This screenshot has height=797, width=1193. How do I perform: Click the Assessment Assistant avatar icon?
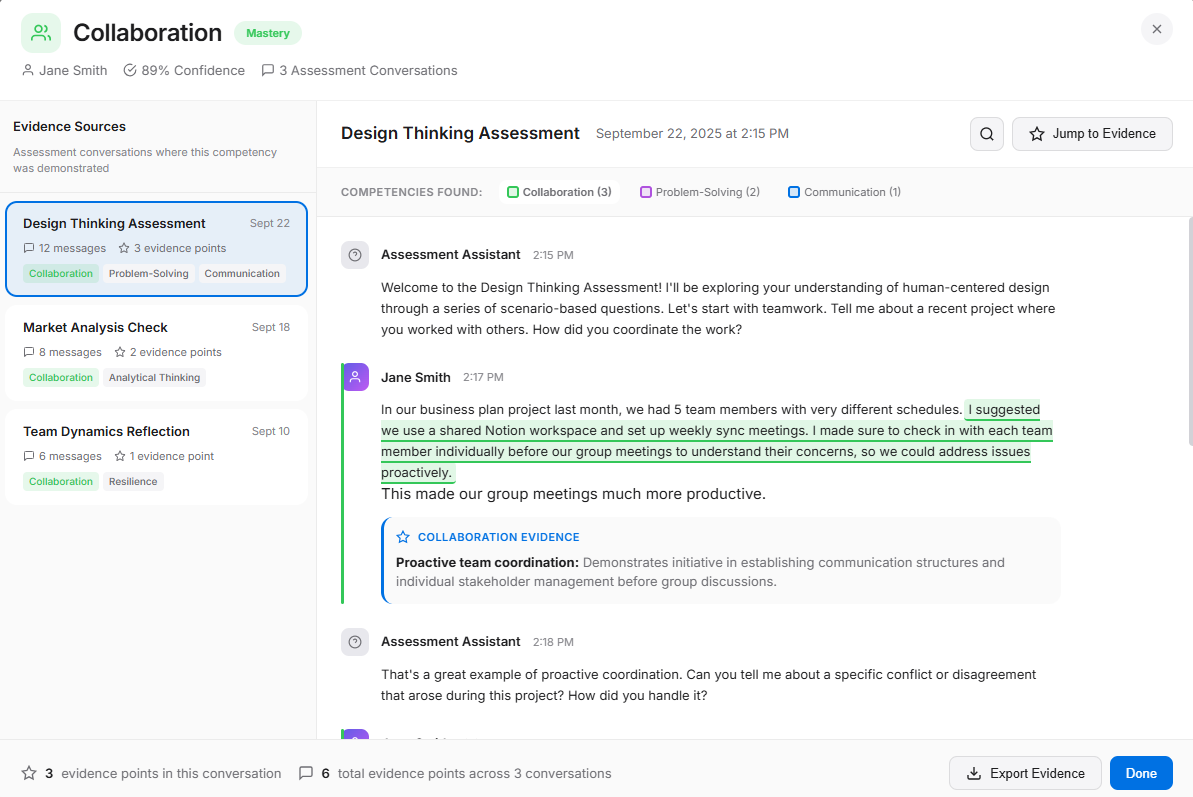(x=355, y=255)
